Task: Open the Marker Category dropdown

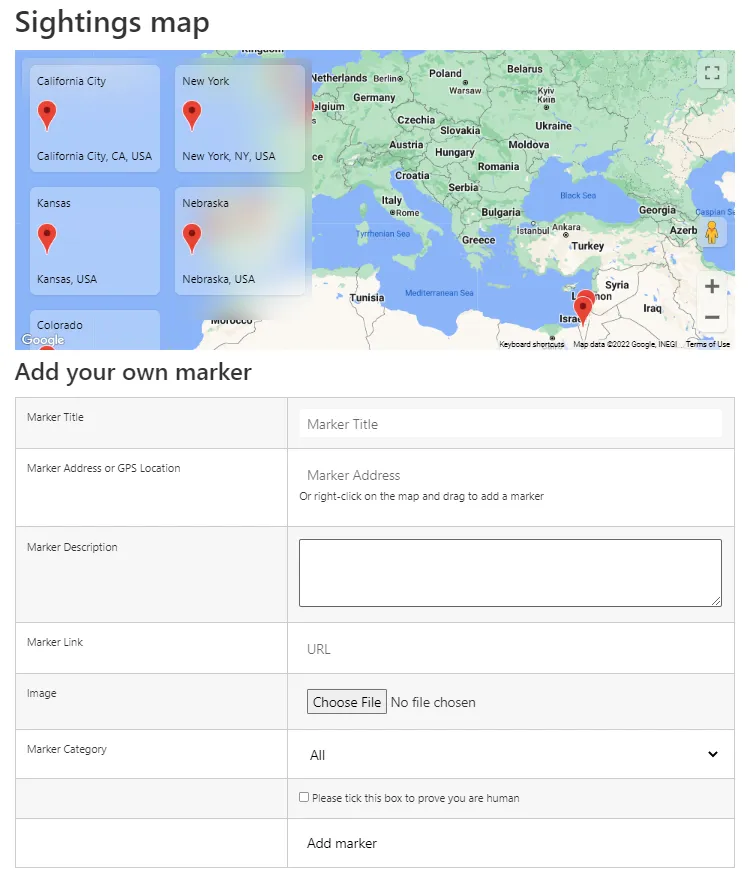Action: (510, 754)
